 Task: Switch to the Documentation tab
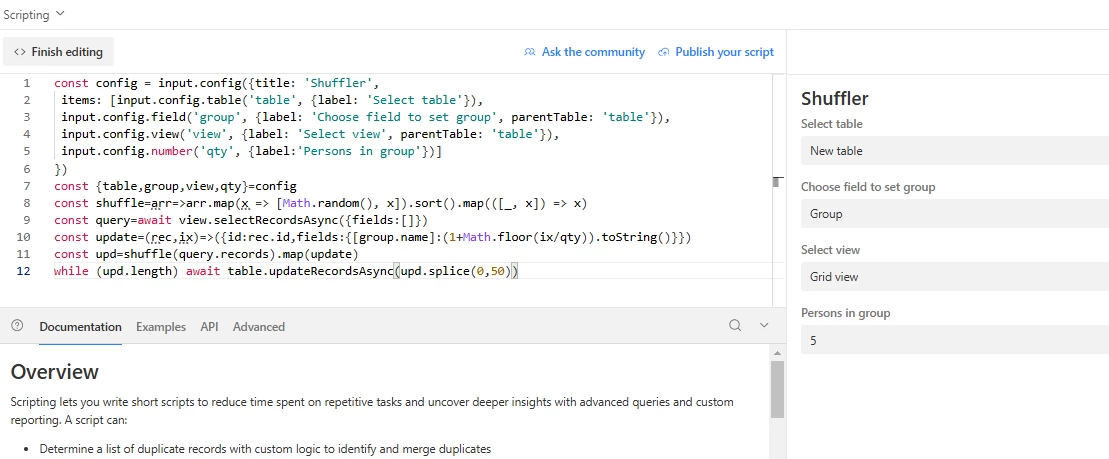pyautogui.click(x=81, y=327)
